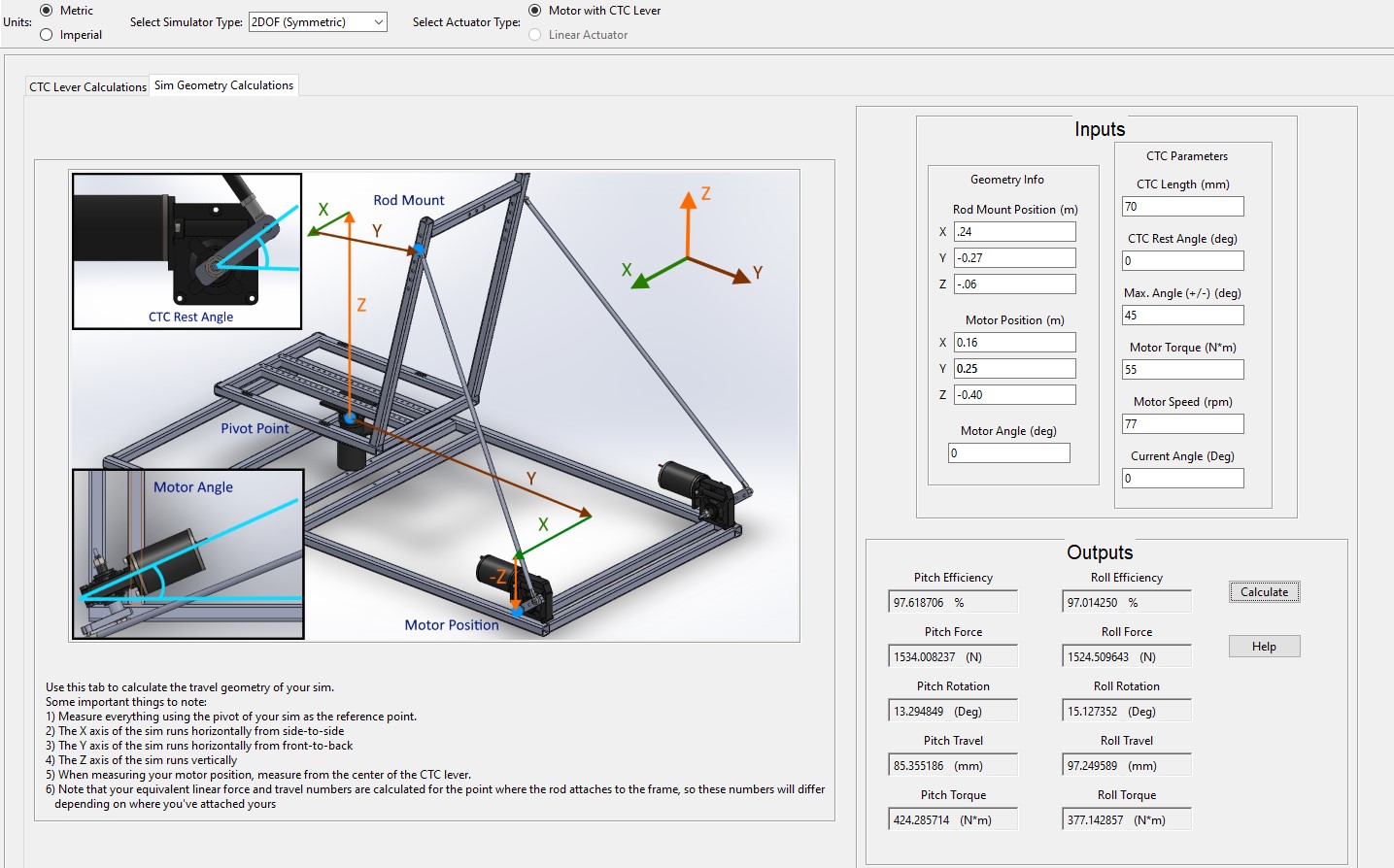Select the Roll Efficiency output value
This screenshot has height=868, width=1394.
coord(1127,603)
